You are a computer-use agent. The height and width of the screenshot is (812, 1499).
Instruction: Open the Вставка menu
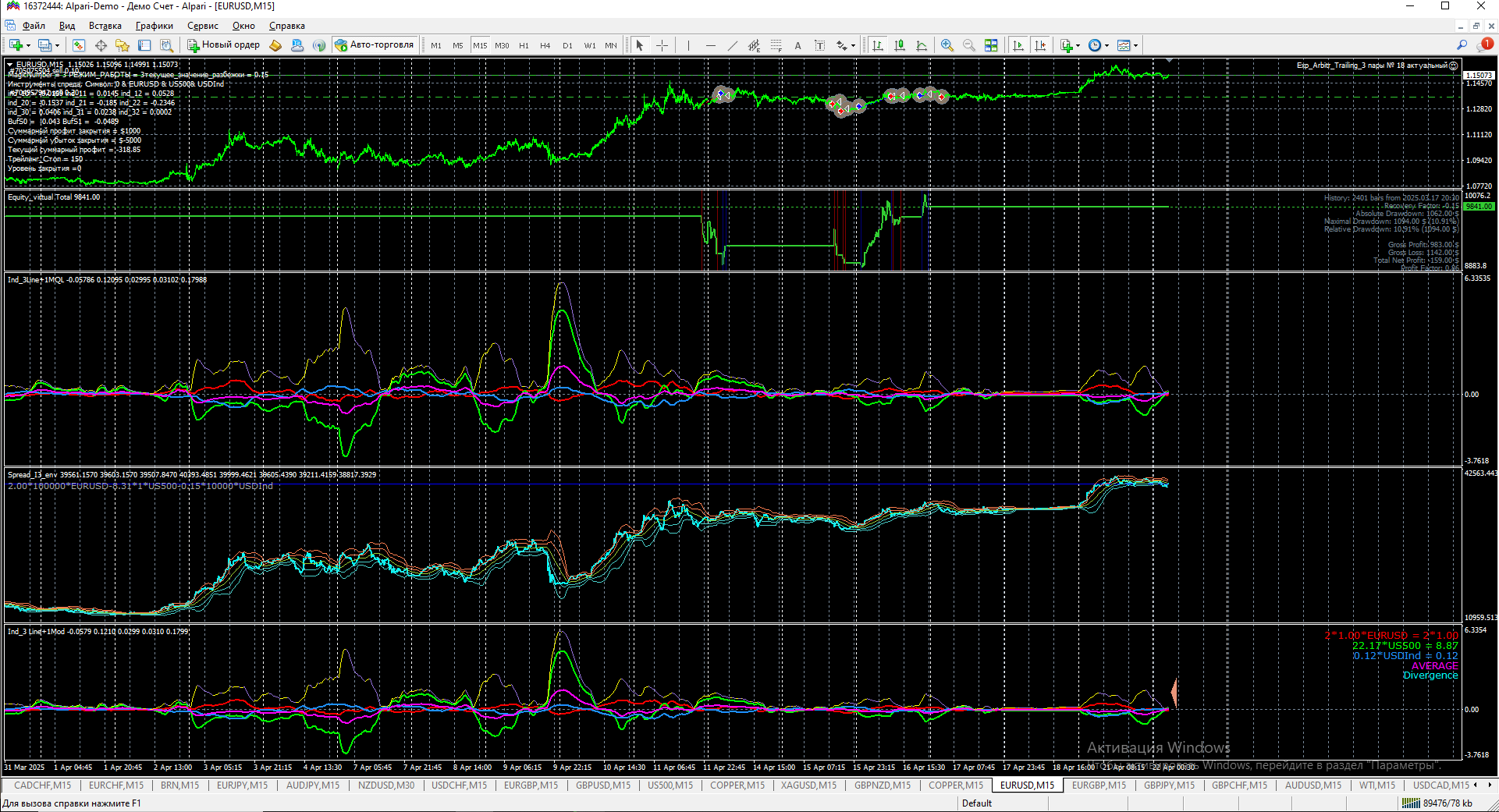(x=105, y=26)
